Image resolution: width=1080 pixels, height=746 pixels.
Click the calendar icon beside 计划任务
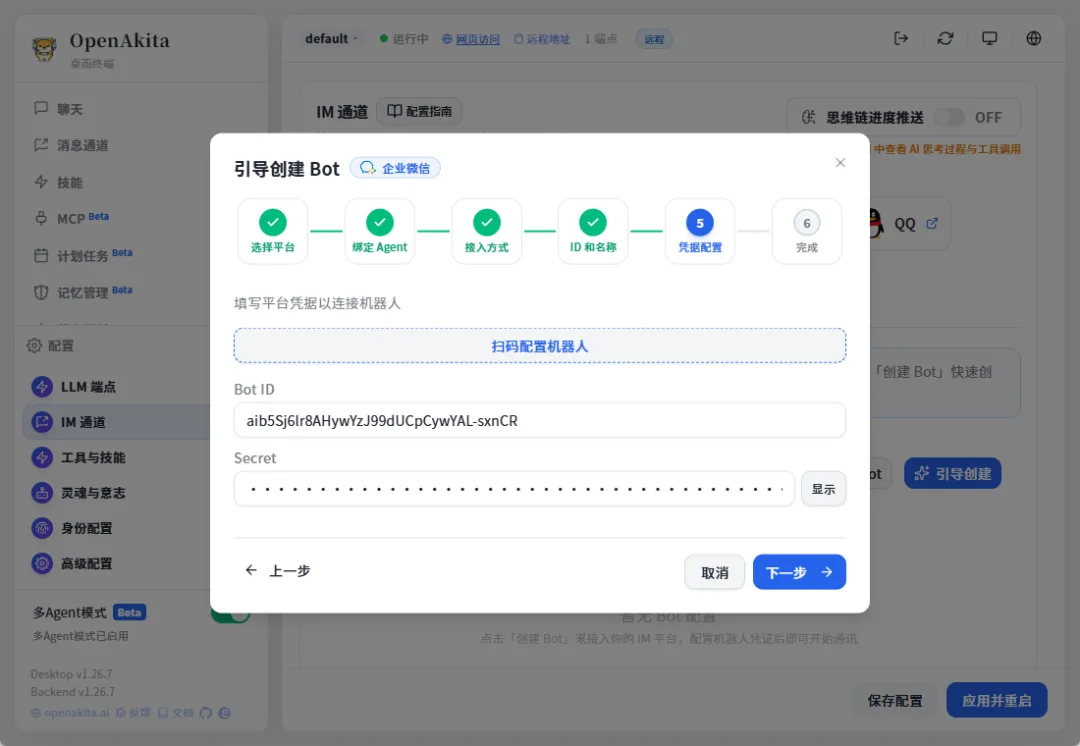pyautogui.click(x=41, y=255)
